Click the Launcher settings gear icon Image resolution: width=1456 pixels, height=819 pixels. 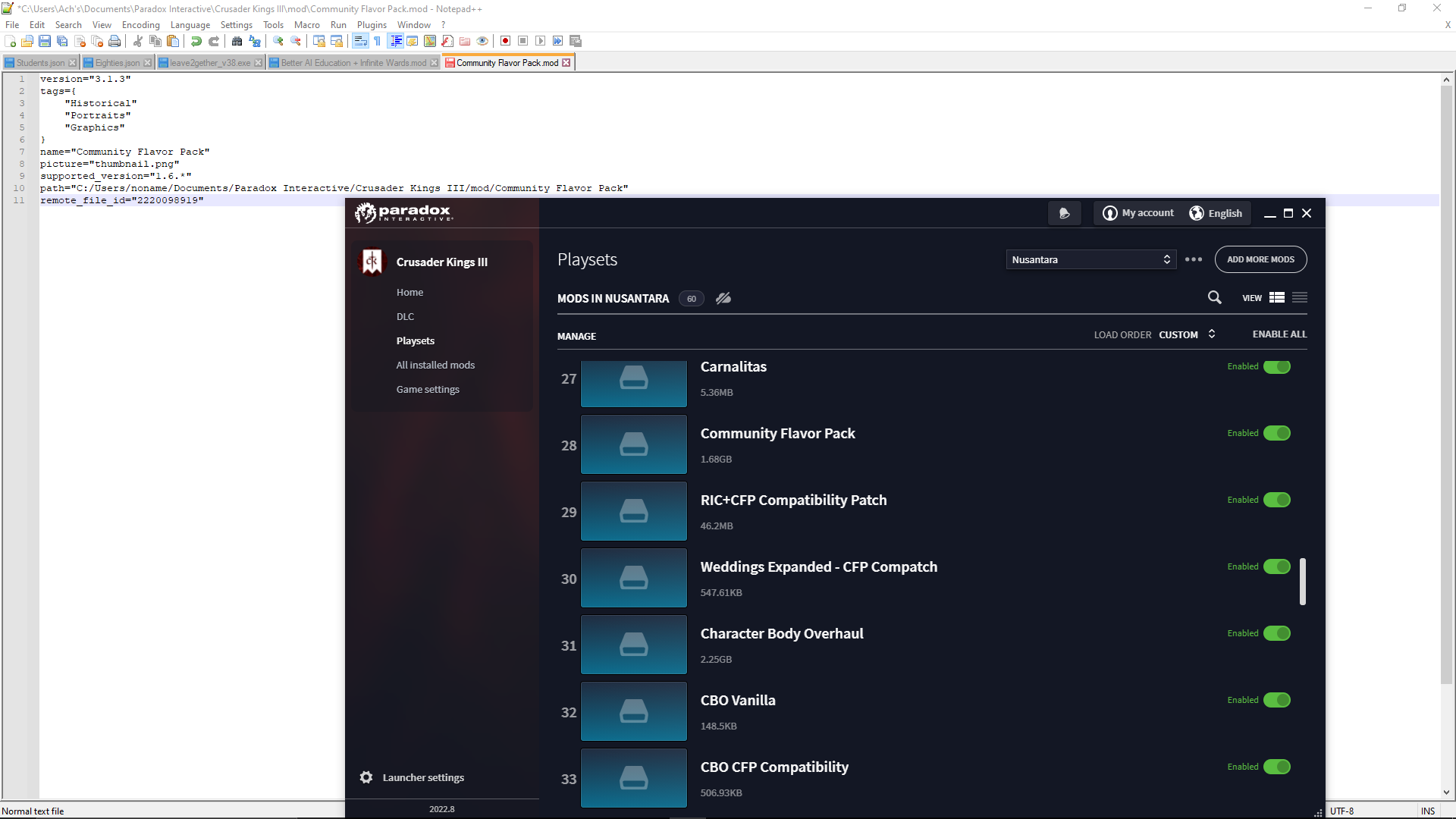[365, 777]
